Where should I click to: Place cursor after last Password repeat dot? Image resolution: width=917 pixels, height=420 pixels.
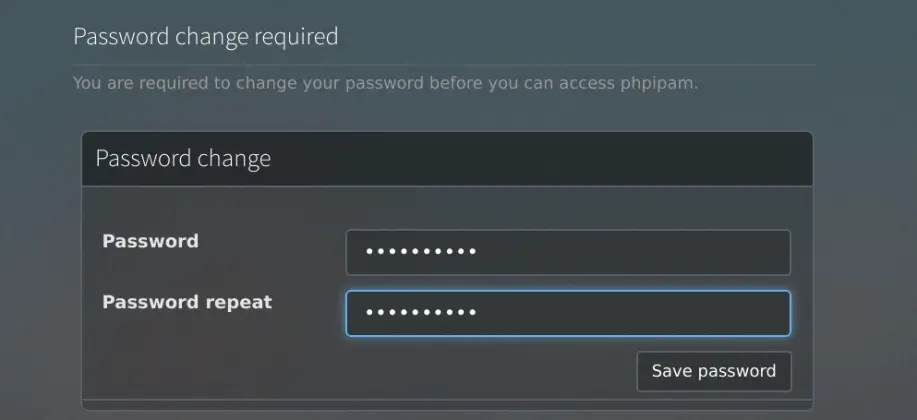point(479,313)
